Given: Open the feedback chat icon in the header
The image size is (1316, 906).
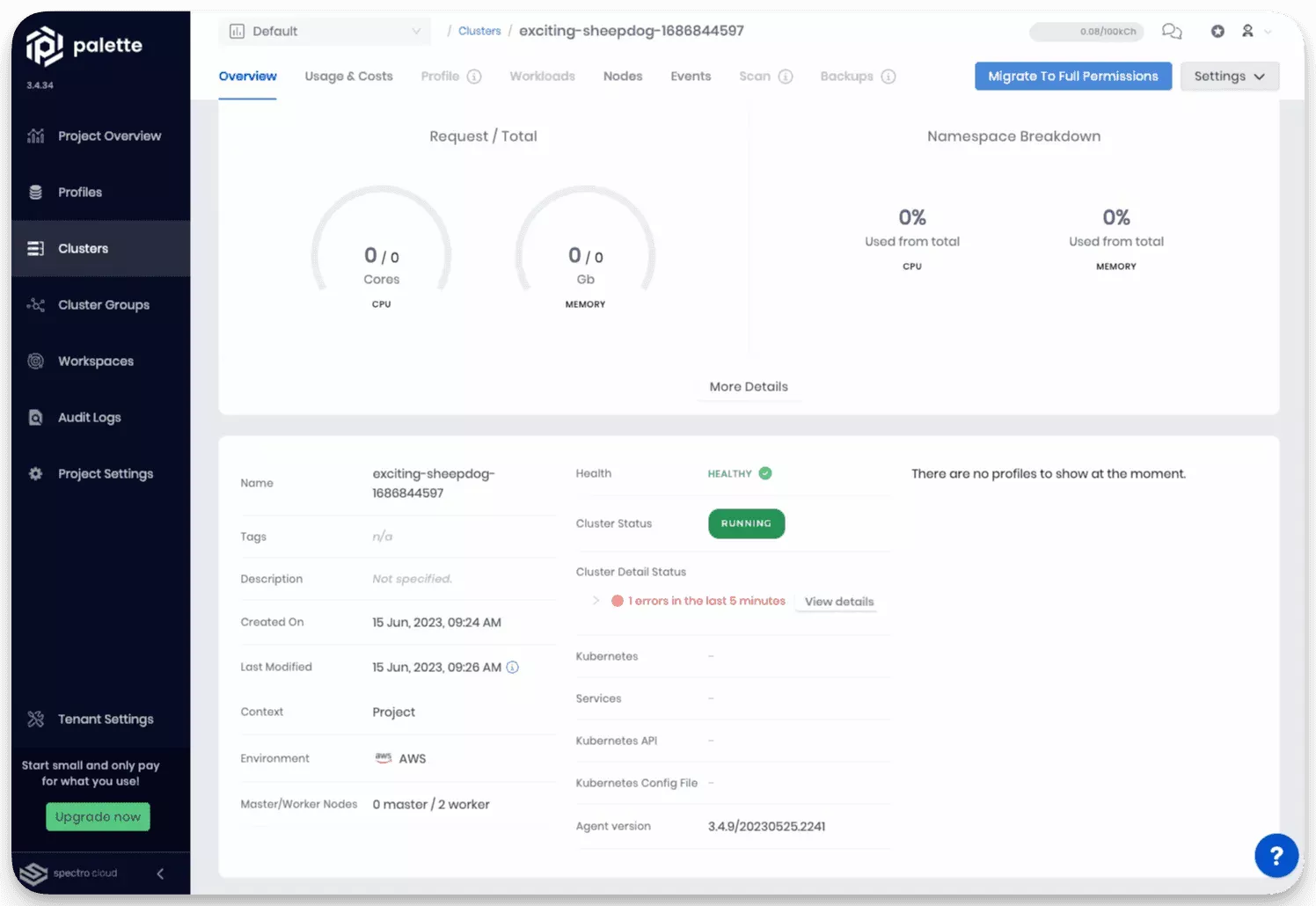Looking at the screenshot, I should [x=1172, y=31].
